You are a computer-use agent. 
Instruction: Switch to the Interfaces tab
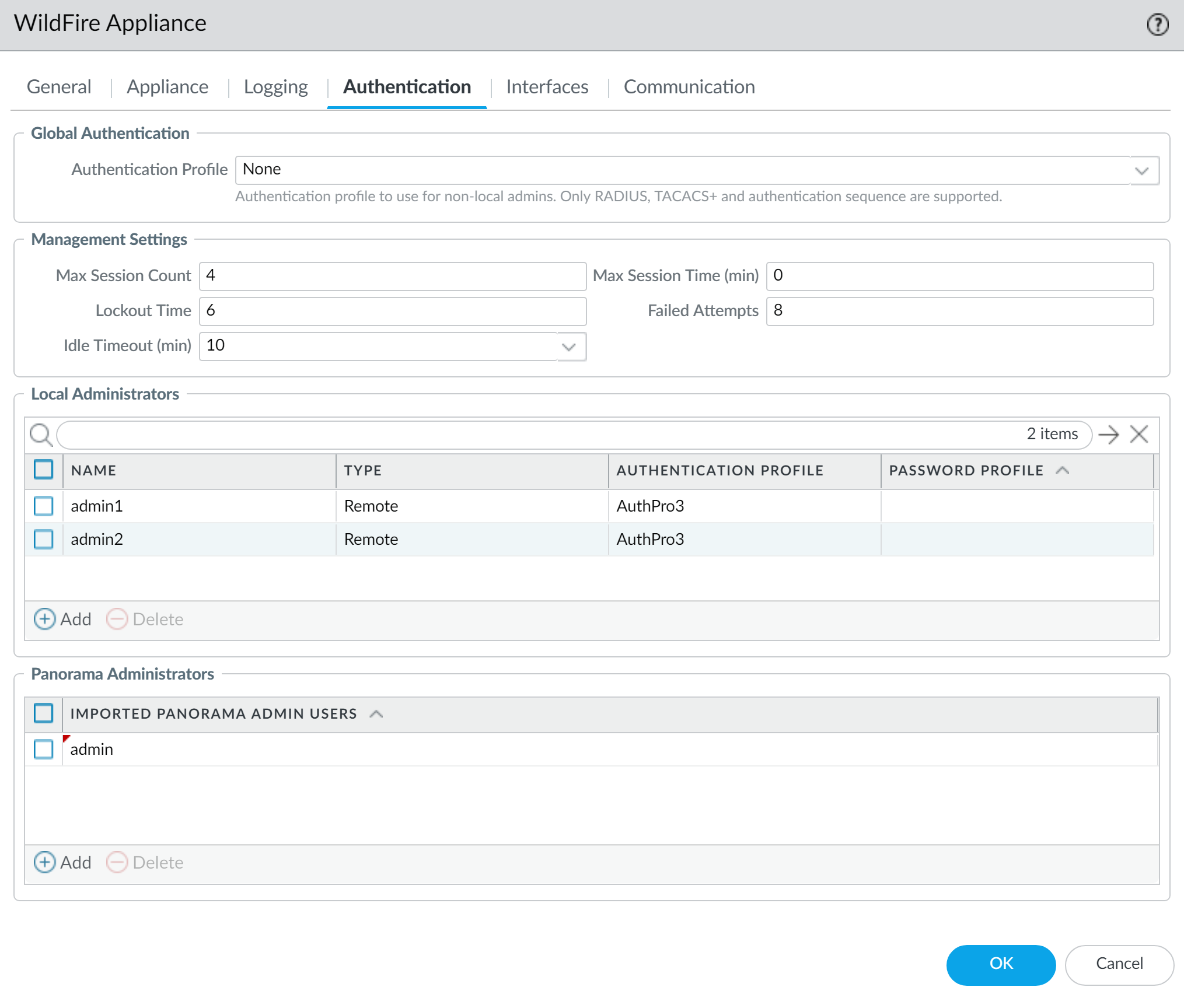point(547,87)
